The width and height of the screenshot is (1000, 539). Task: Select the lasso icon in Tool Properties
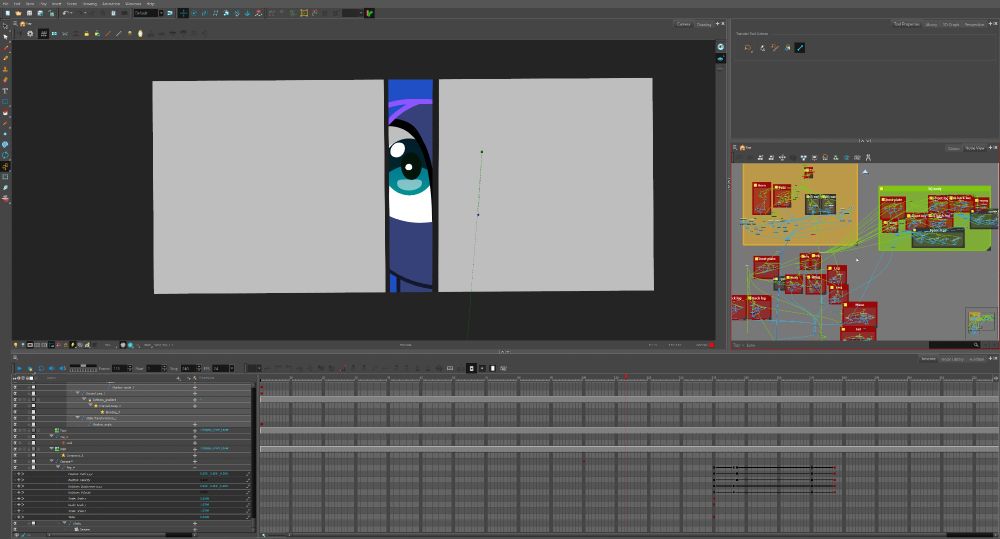pos(748,48)
